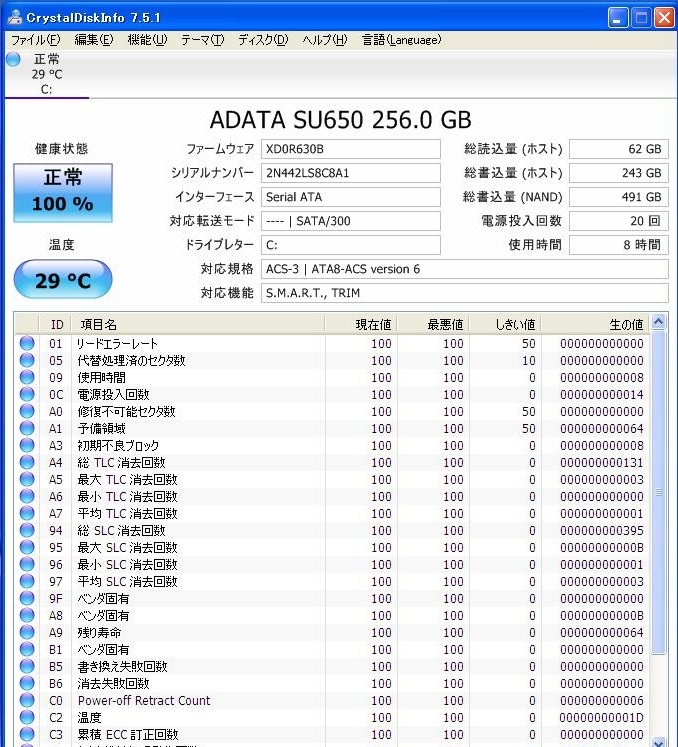Click status orb for 05 代替処理済のセクタ数
Image resolution: width=678 pixels, height=747 pixels.
pyautogui.click(x=27, y=360)
